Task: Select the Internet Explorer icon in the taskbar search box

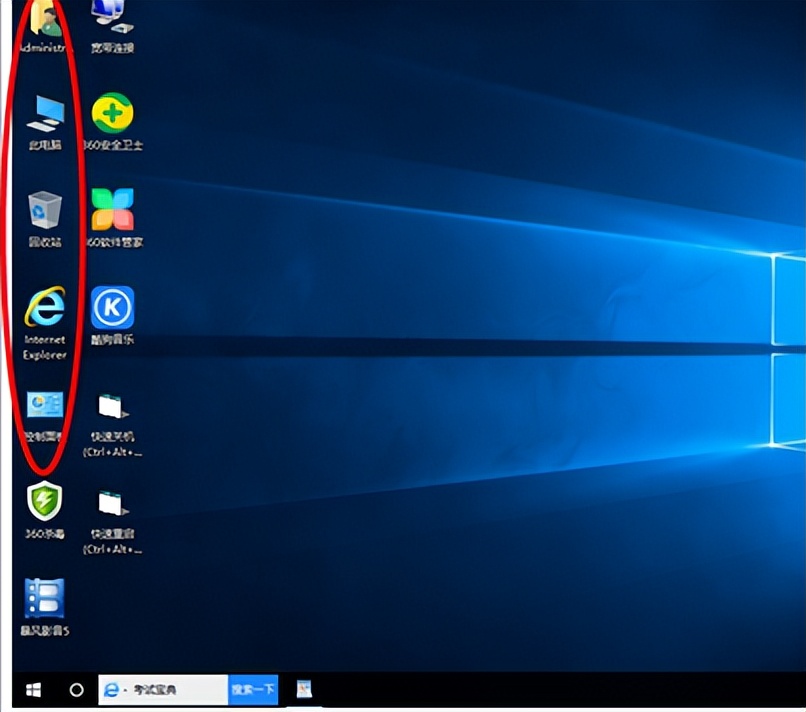Action: click(110, 689)
